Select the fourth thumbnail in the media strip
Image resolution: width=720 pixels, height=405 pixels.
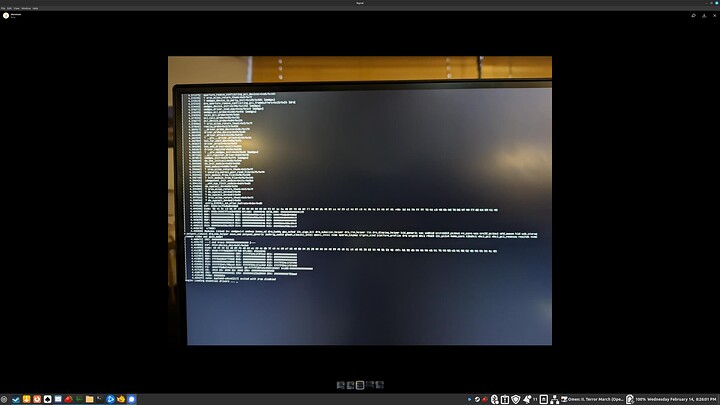point(370,385)
